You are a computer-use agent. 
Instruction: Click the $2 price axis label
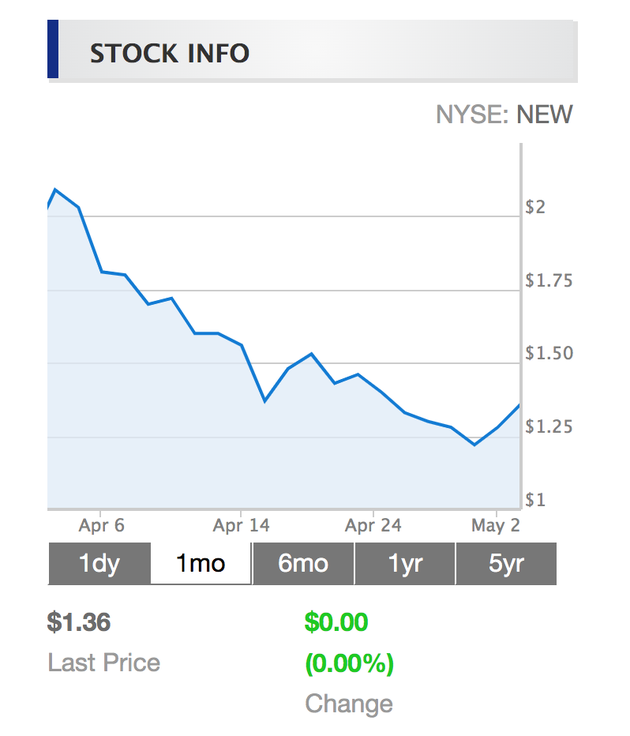coord(536,208)
